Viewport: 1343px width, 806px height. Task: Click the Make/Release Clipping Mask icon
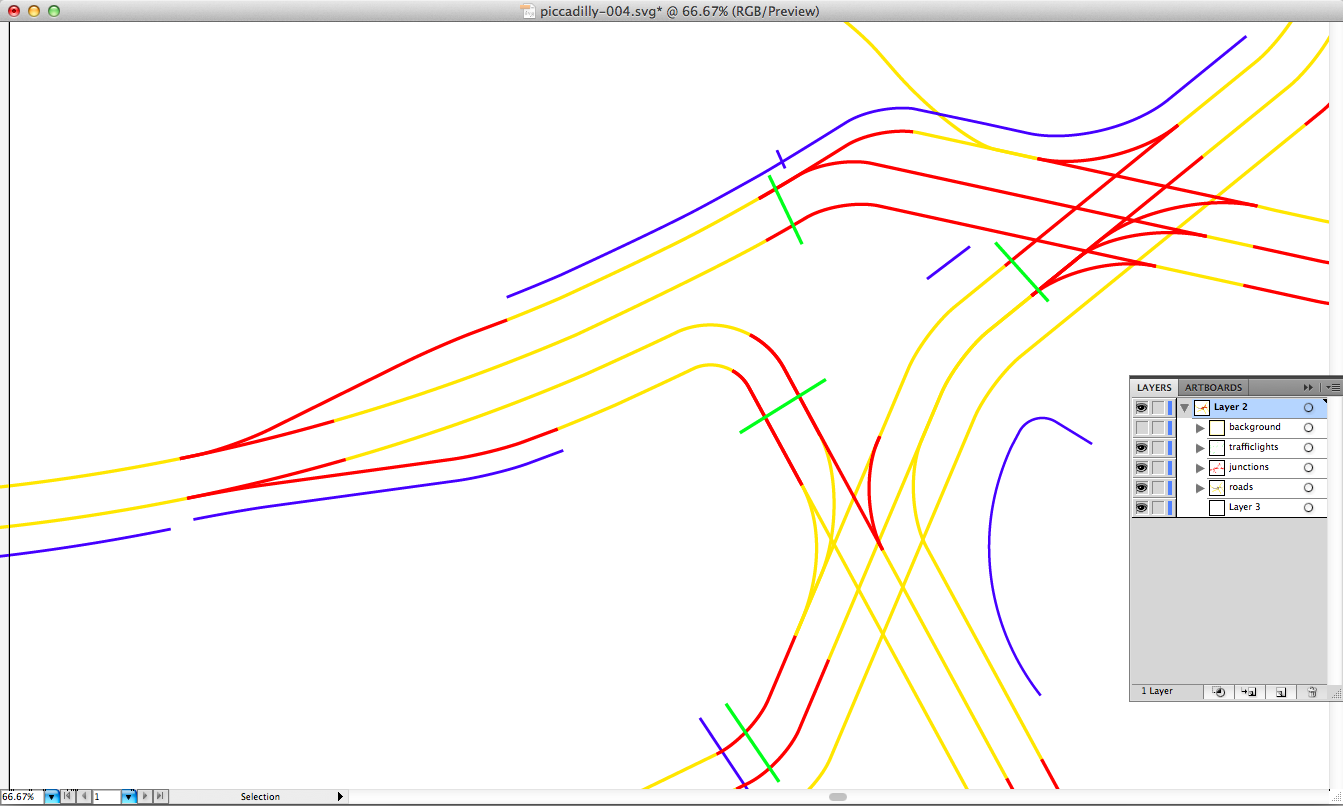tap(1219, 692)
